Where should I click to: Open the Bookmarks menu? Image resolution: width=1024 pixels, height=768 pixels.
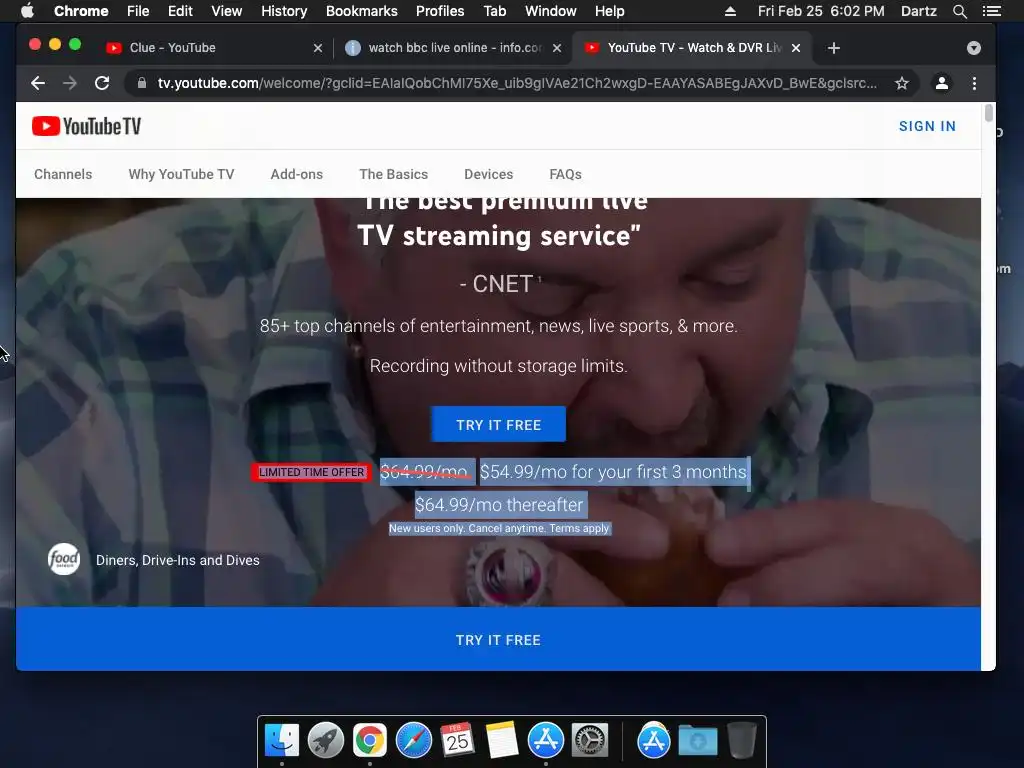click(x=361, y=11)
